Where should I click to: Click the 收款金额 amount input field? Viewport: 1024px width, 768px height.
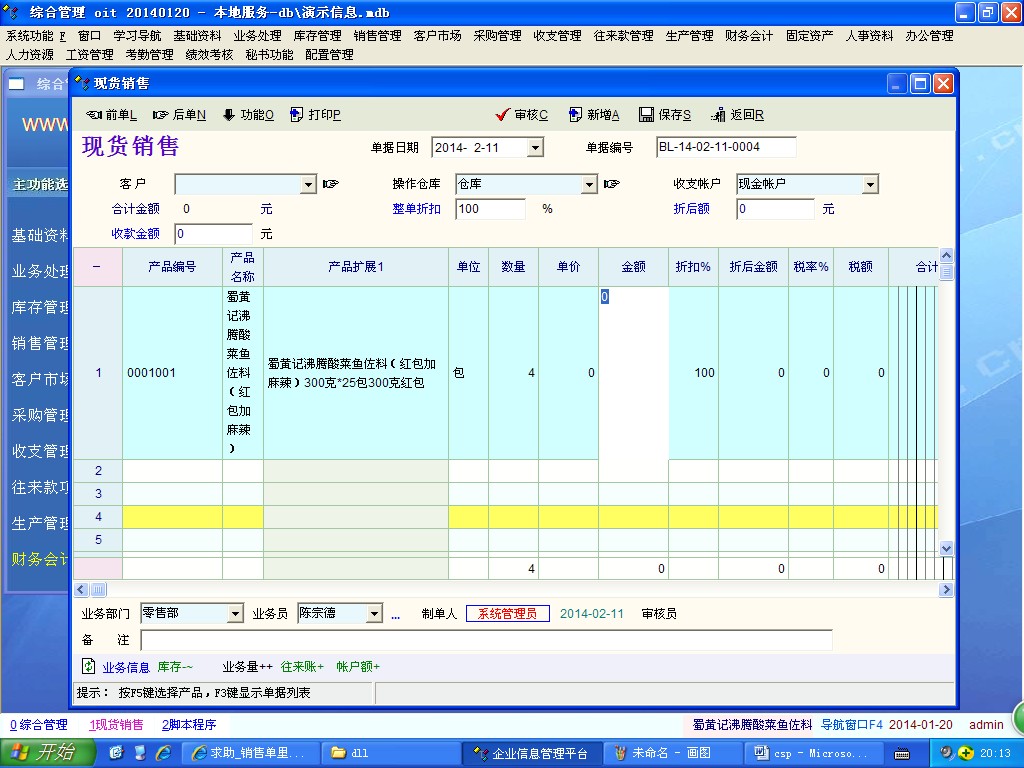213,234
